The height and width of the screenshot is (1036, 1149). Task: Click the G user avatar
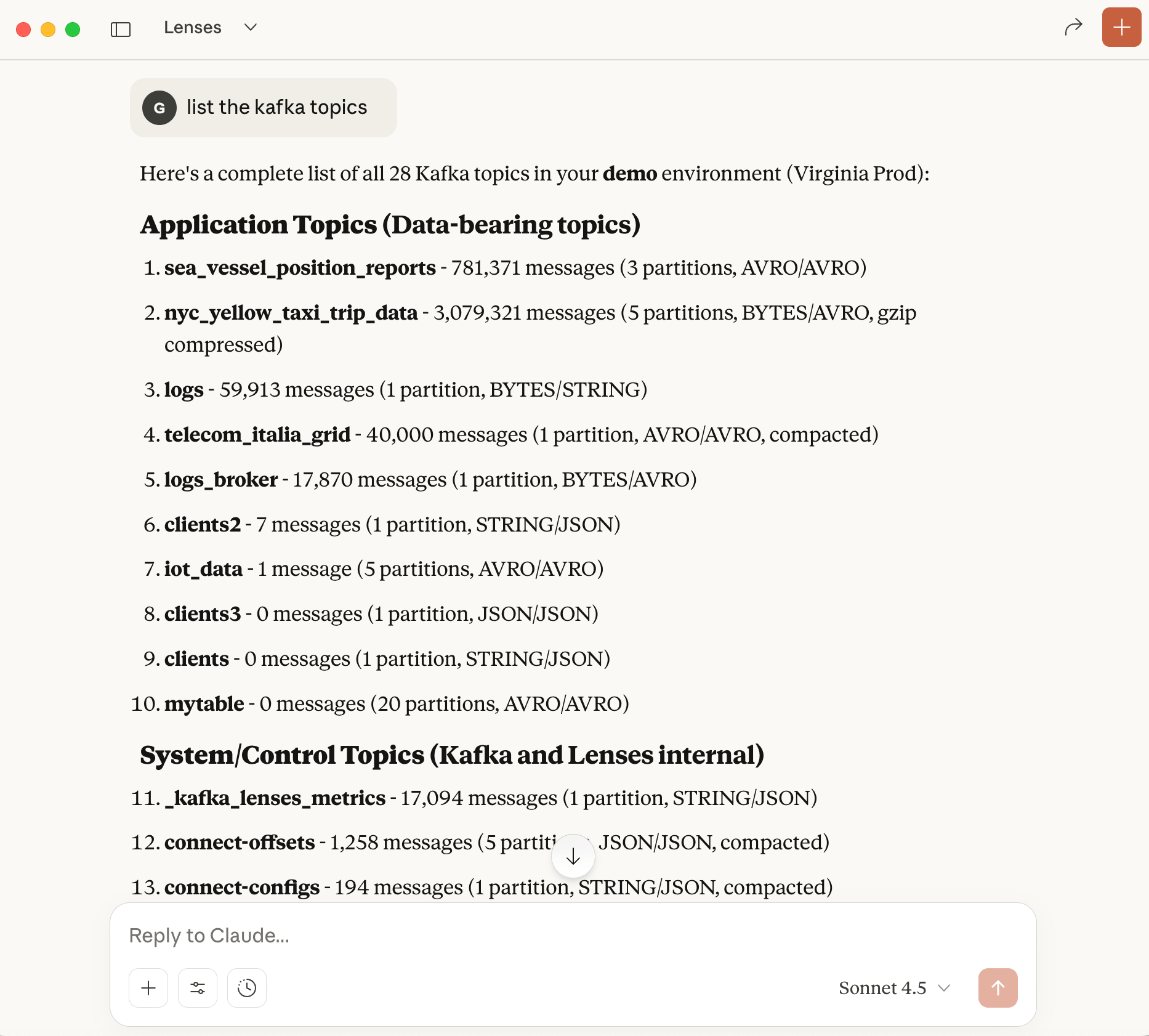click(159, 107)
